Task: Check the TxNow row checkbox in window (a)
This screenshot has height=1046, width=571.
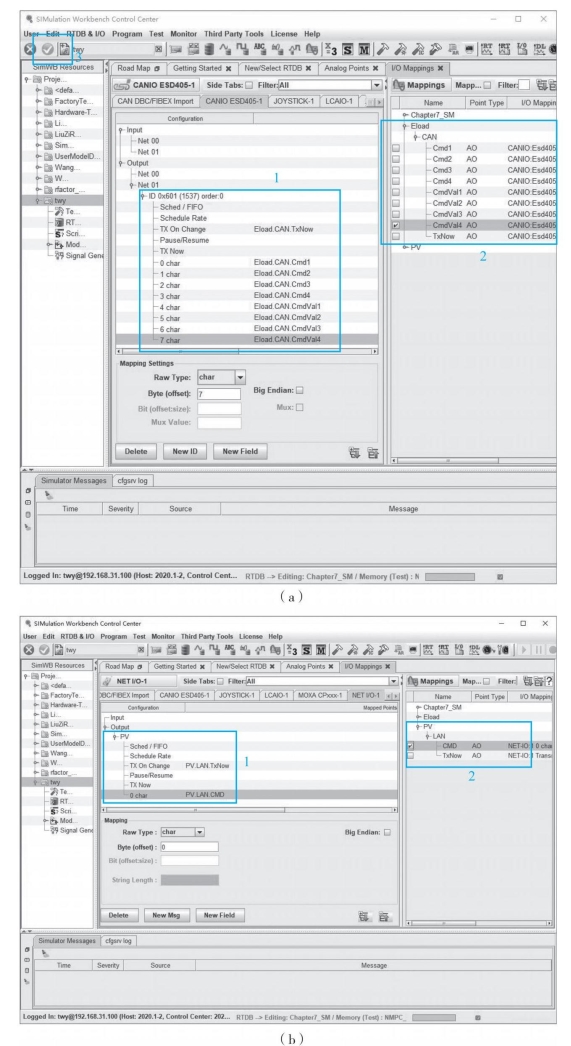Action: click(x=396, y=236)
